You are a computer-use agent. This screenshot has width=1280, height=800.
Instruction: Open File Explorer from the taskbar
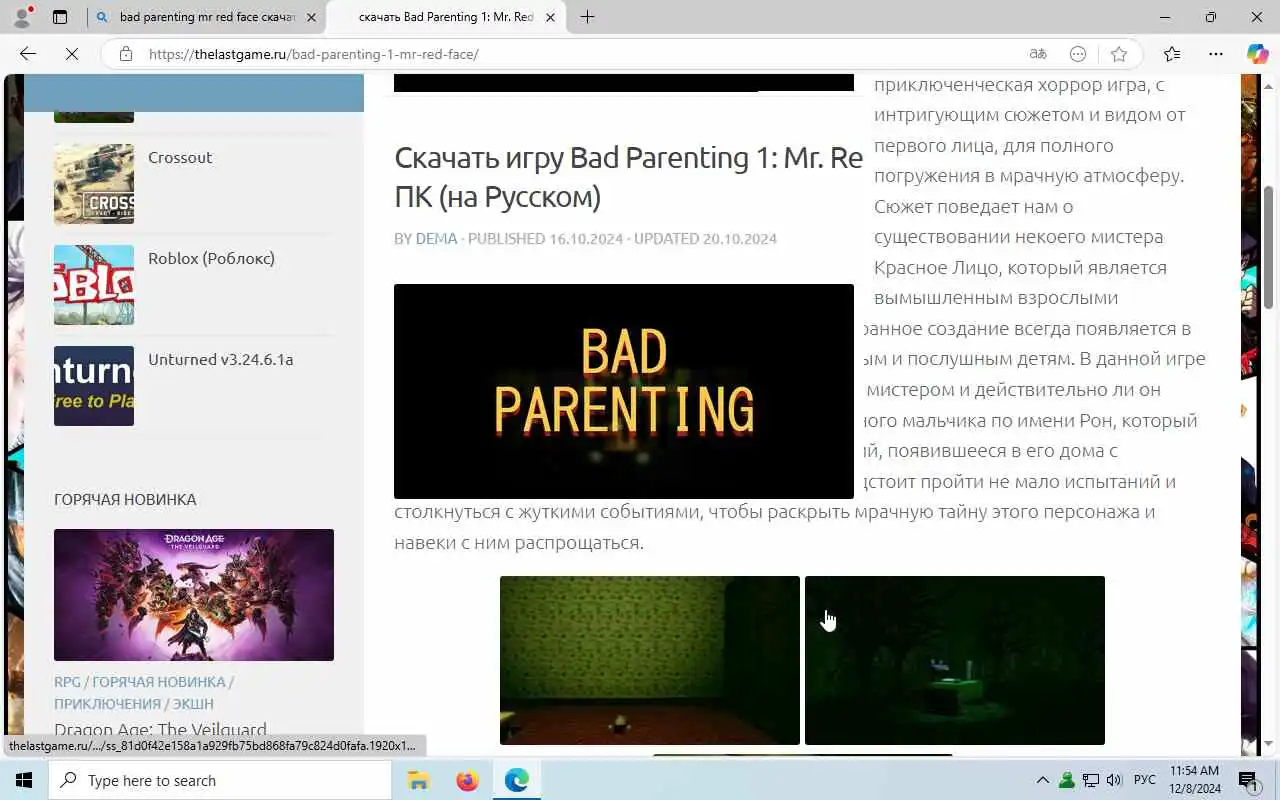click(x=418, y=780)
